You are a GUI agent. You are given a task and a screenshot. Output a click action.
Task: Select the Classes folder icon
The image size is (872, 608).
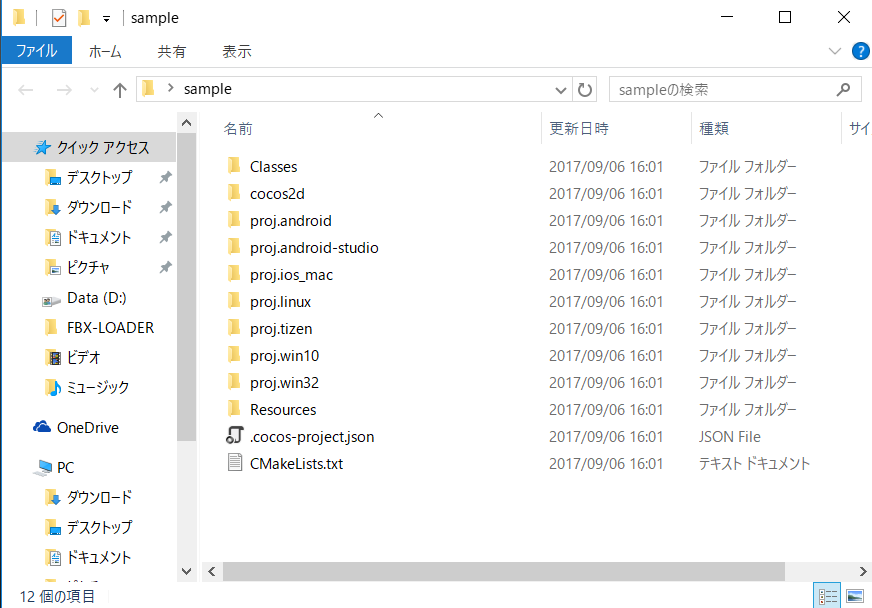pos(234,166)
